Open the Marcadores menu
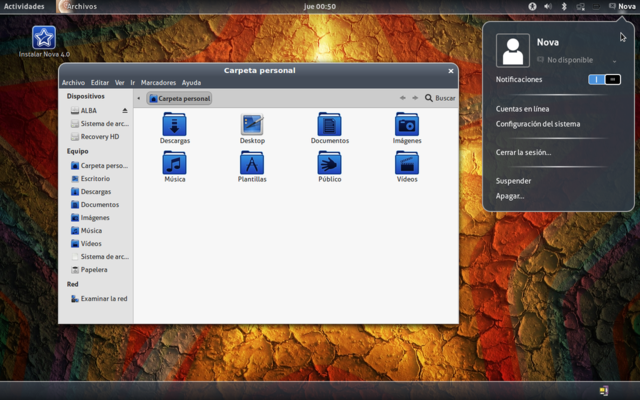The height and width of the screenshot is (400, 640). (158, 83)
